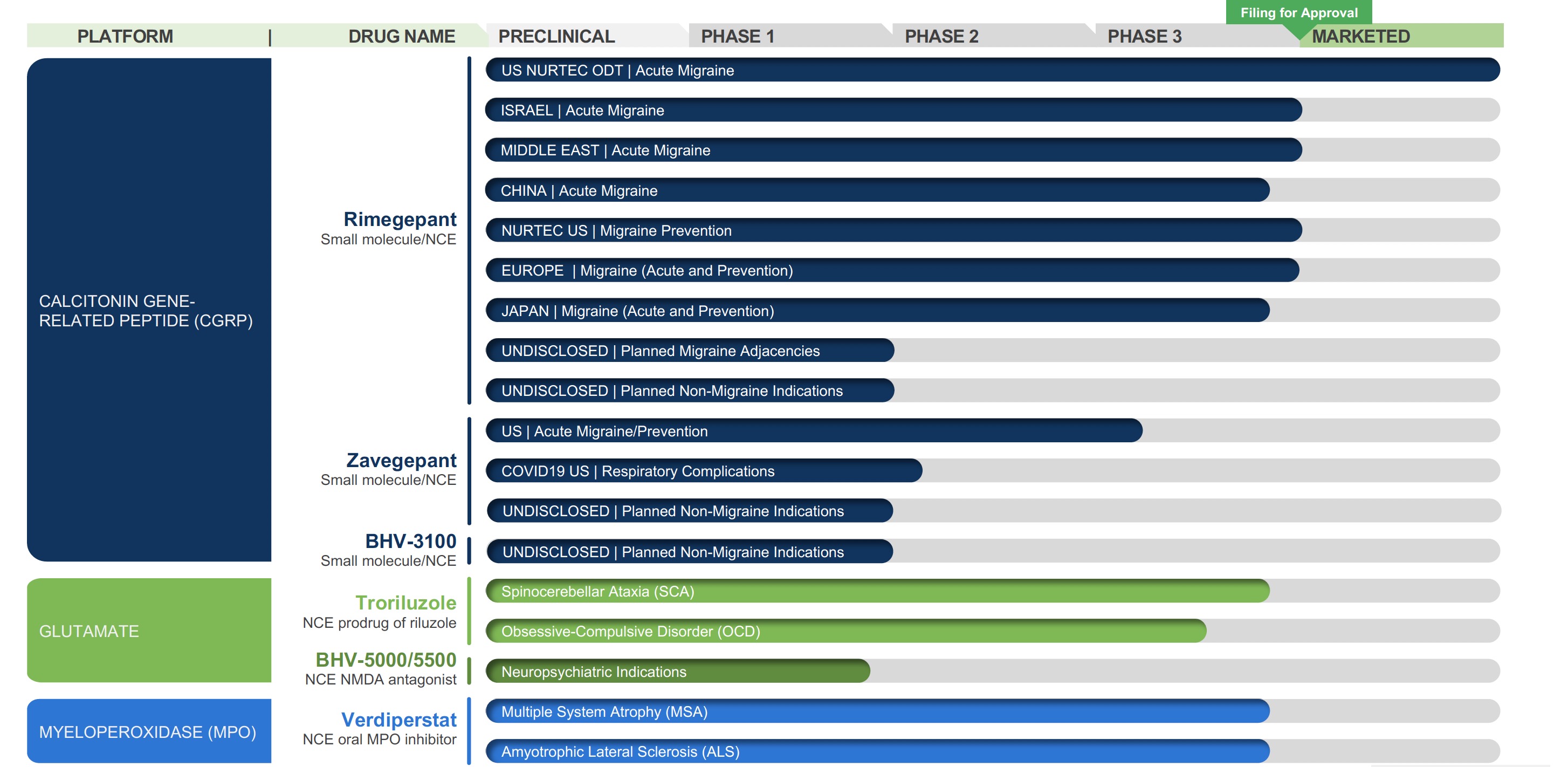Image resolution: width=1568 pixels, height=767 pixels.
Task: Click COVID19 US Respiratory Complications bar
Action: [x=703, y=470]
